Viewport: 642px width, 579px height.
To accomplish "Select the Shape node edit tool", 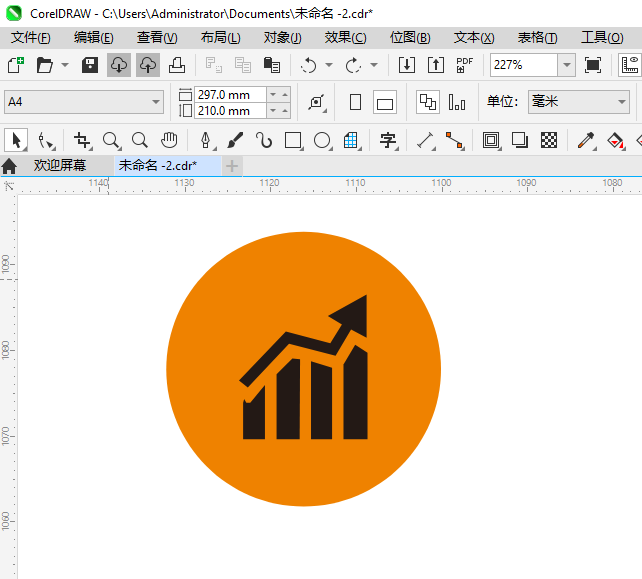I will click(x=45, y=140).
